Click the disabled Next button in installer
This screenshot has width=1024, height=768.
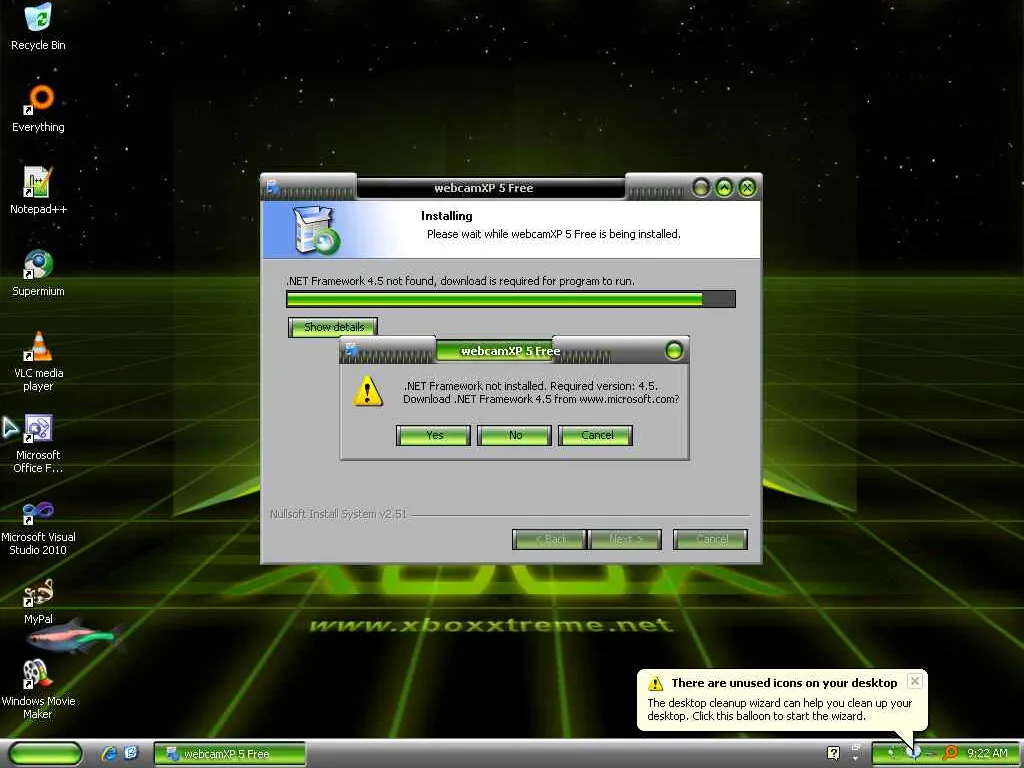(625, 539)
